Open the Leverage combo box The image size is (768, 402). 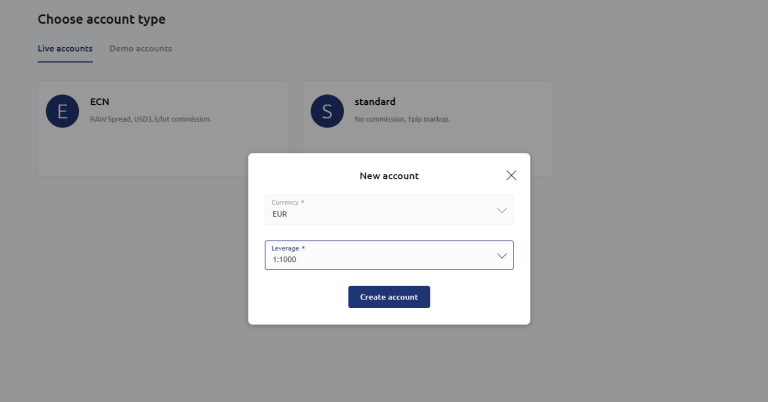[x=389, y=255]
